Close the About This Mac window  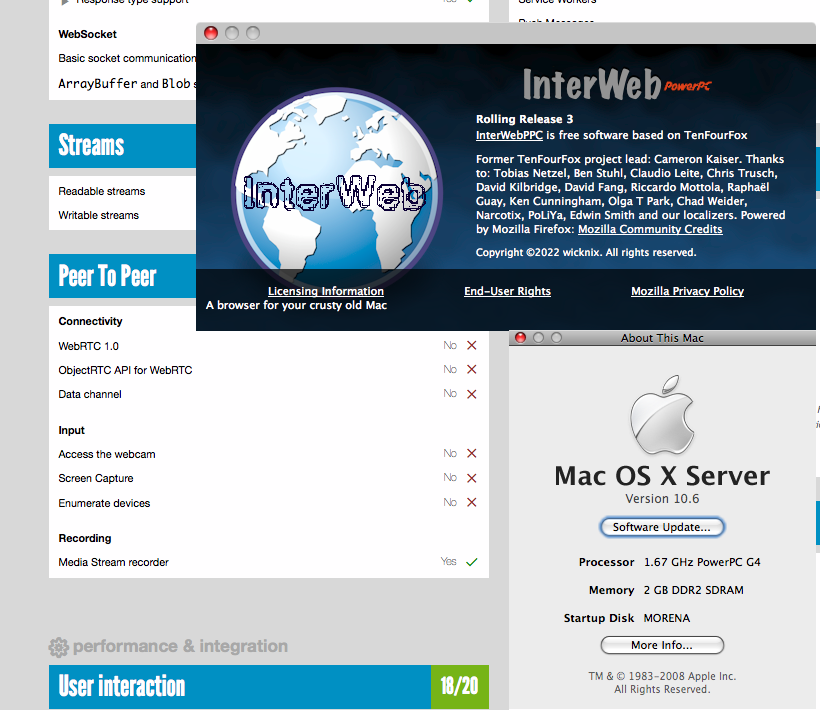[520, 338]
